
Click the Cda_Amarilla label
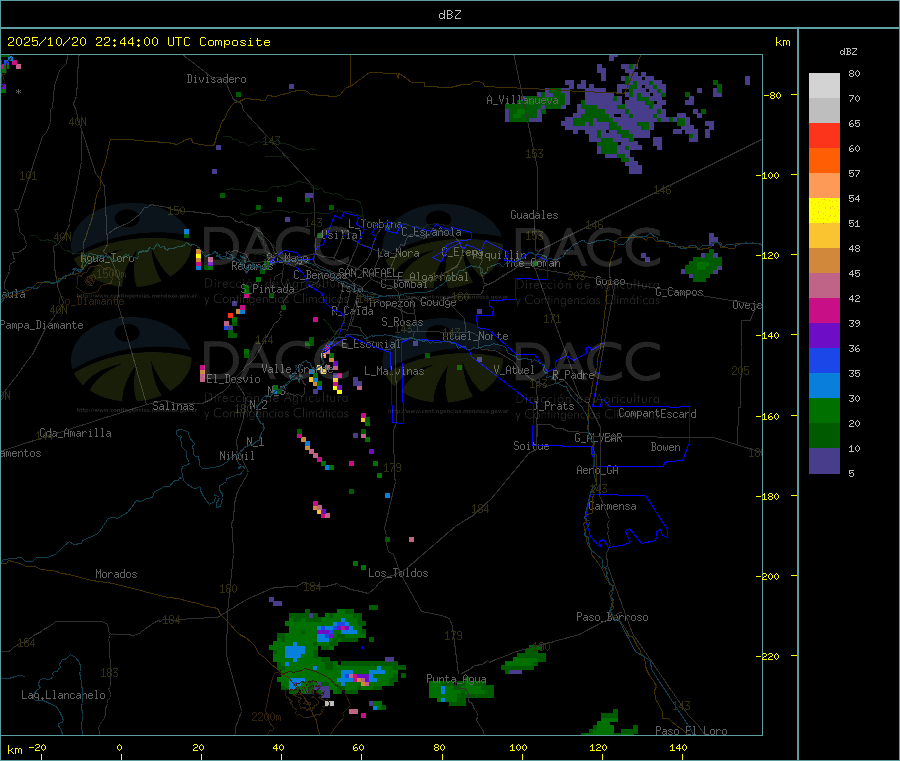click(75, 433)
